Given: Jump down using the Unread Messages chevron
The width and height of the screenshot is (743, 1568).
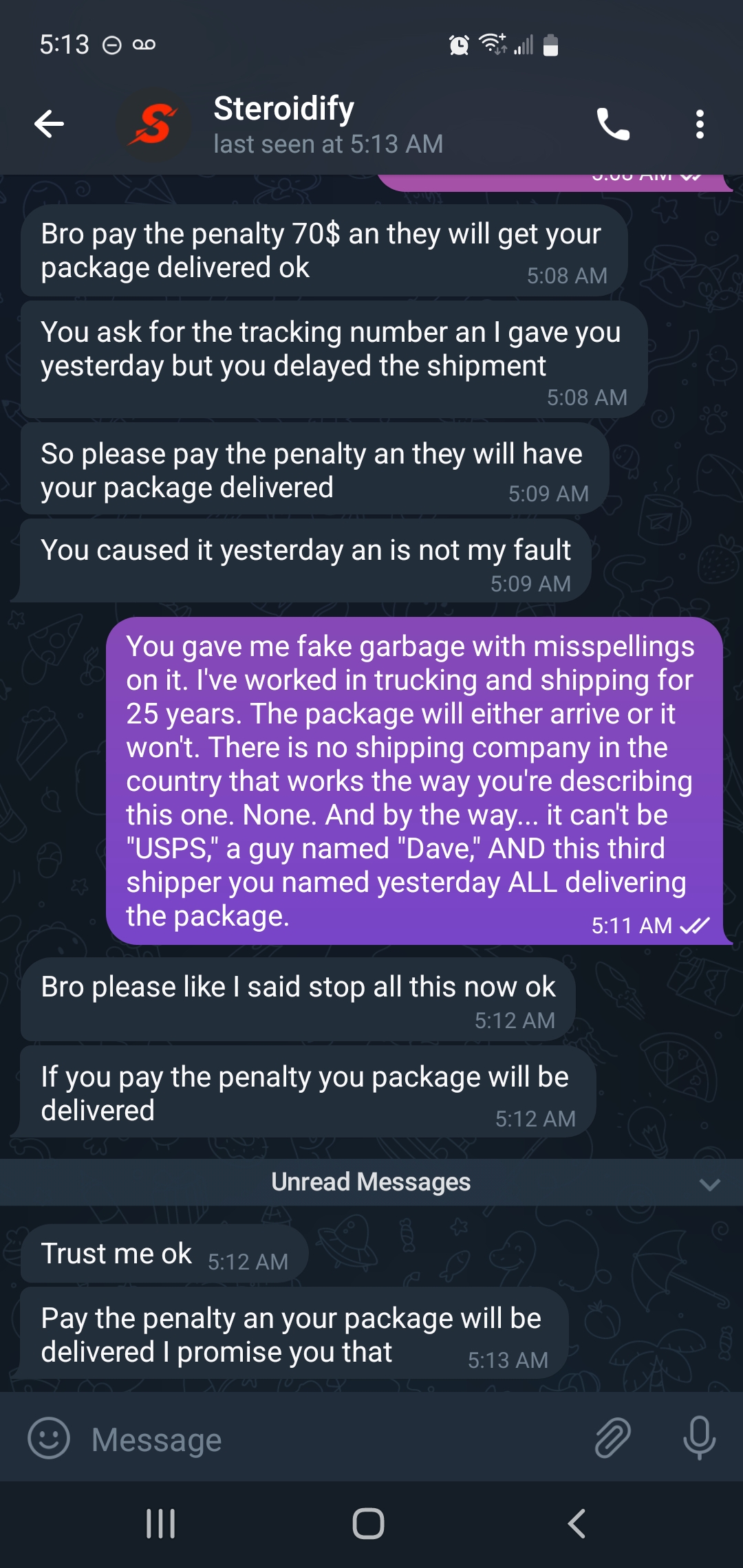Looking at the screenshot, I should [709, 1184].
